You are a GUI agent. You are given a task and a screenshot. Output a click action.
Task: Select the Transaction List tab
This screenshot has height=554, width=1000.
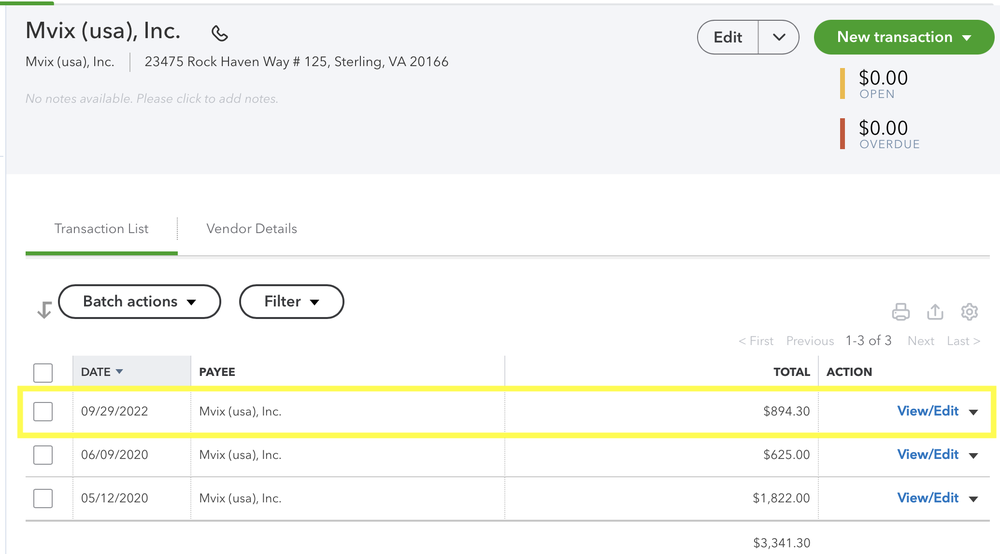[x=101, y=229]
